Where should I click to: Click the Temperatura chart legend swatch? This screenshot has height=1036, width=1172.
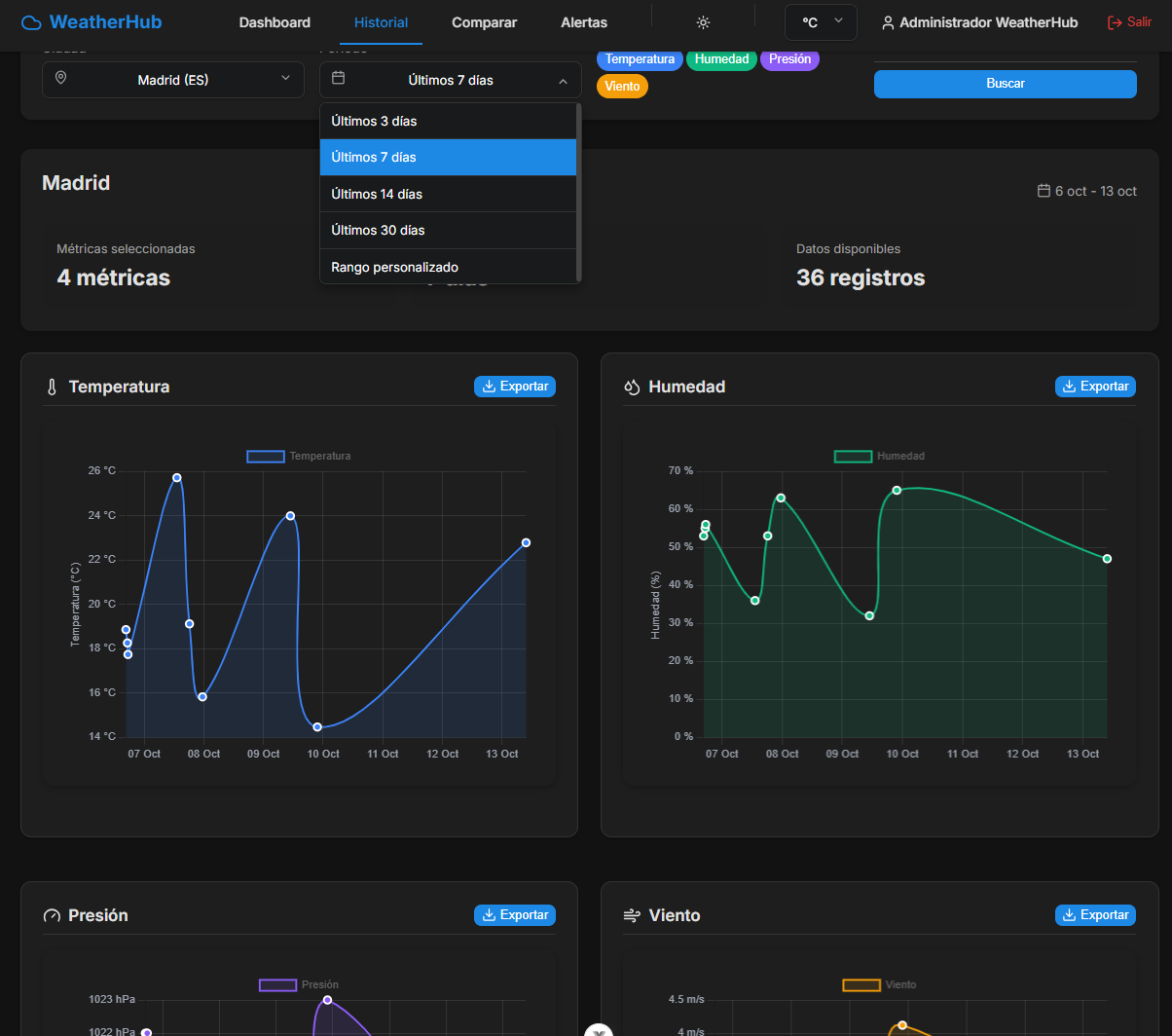265,457
